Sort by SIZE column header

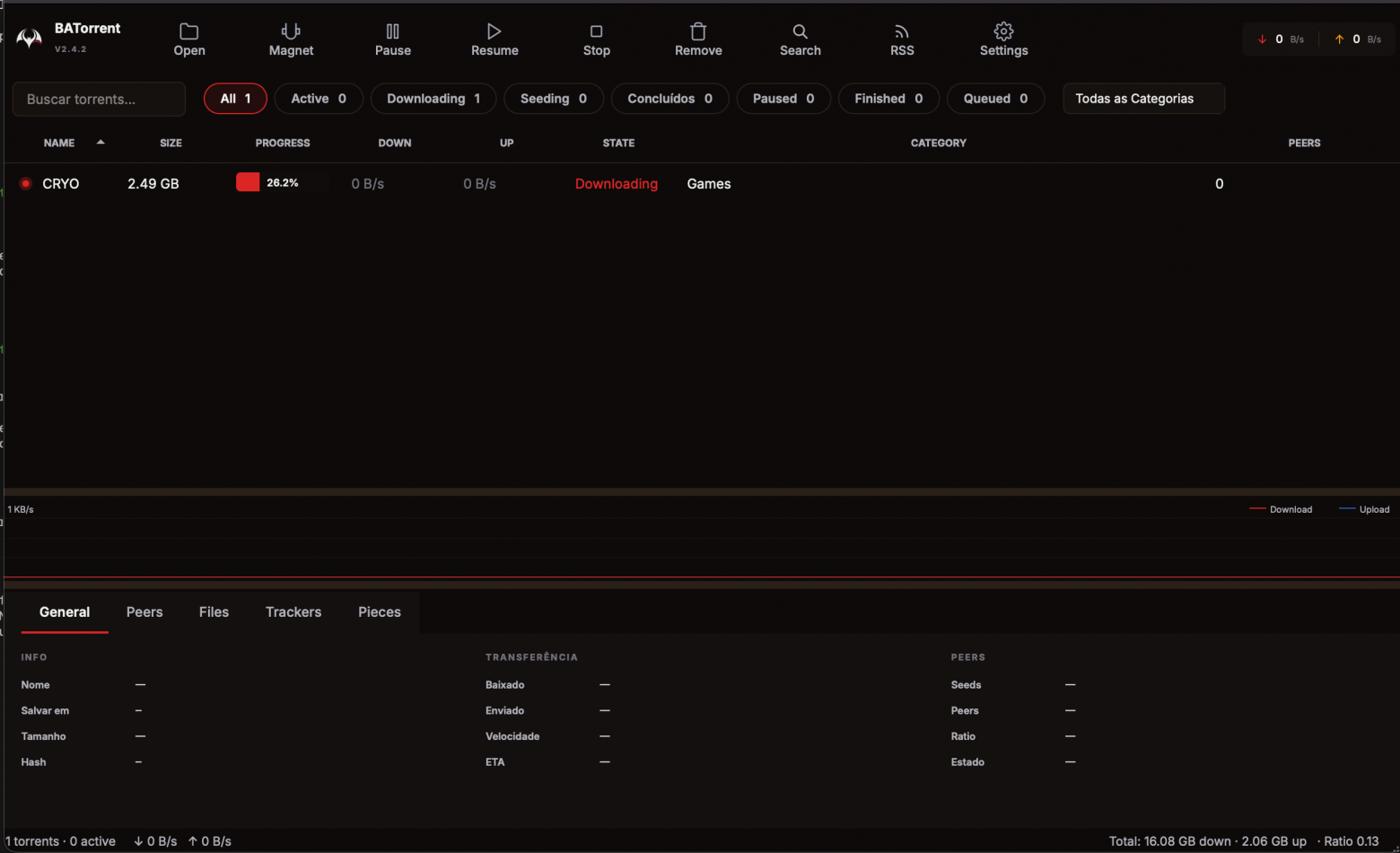pos(171,143)
